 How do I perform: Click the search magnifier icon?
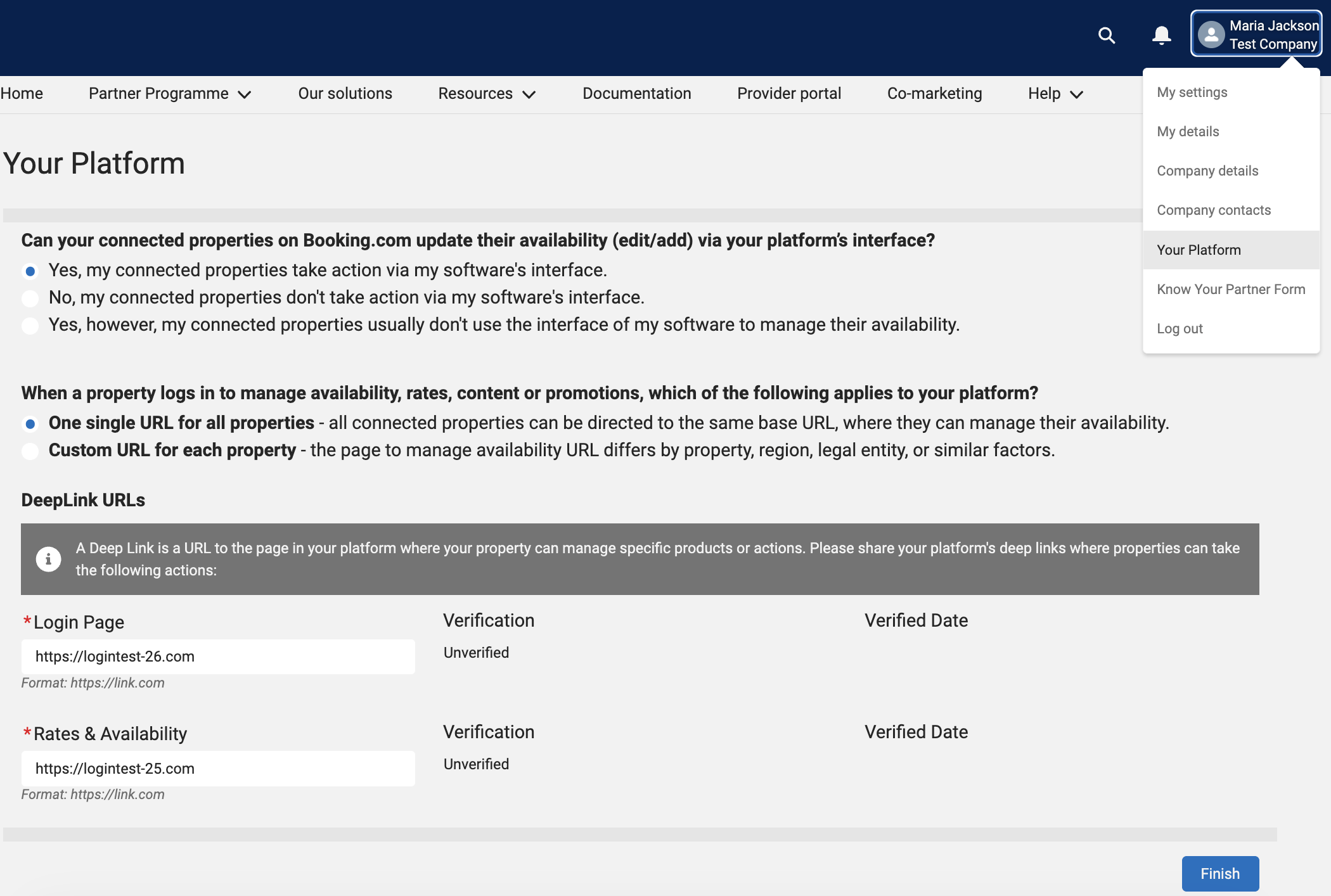(x=1107, y=35)
